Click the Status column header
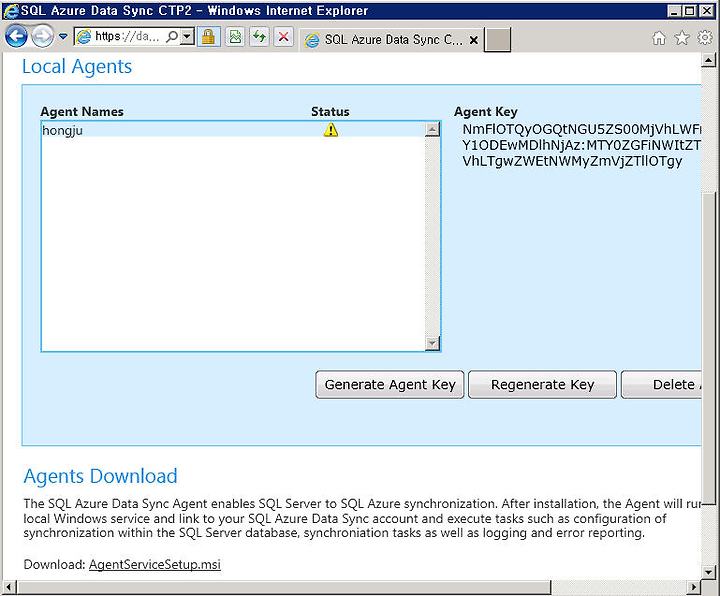The image size is (720, 596). [x=330, y=112]
